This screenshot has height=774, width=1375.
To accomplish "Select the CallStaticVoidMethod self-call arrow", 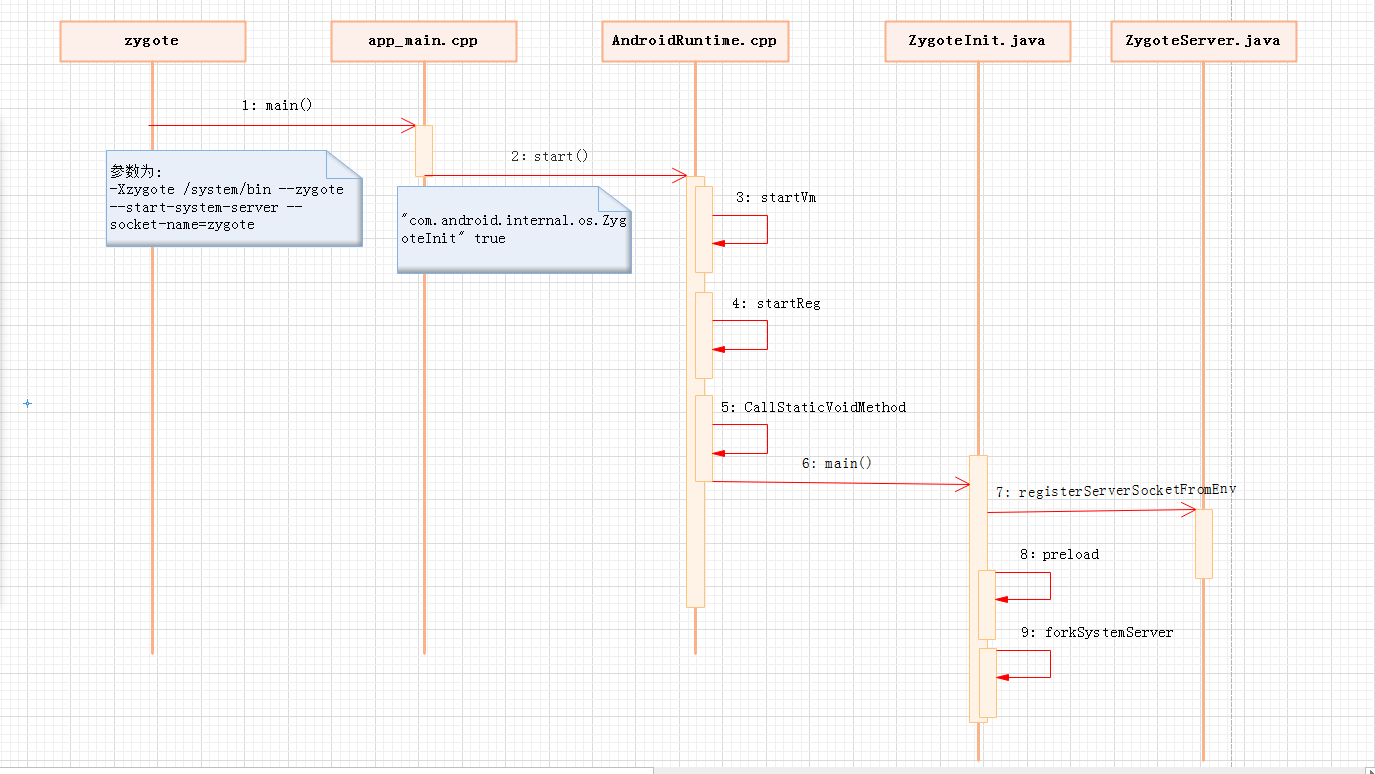I will tap(740, 439).
